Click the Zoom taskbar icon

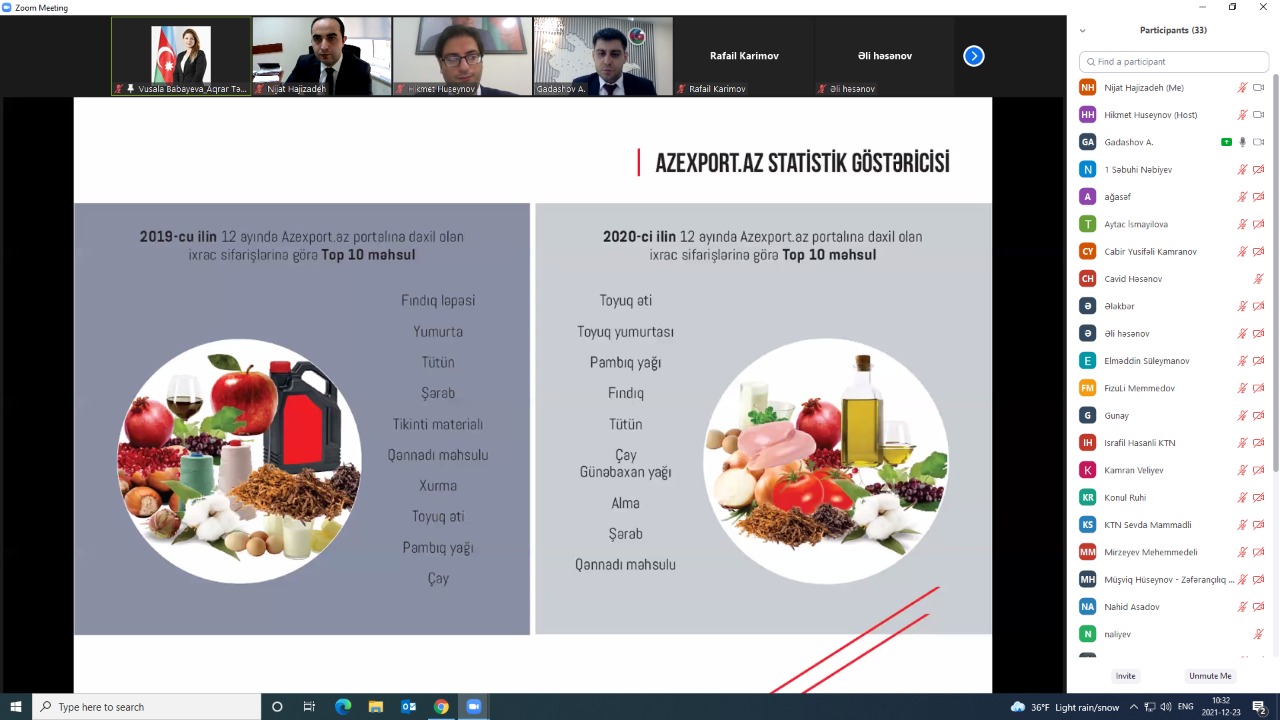(x=474, y=707)
